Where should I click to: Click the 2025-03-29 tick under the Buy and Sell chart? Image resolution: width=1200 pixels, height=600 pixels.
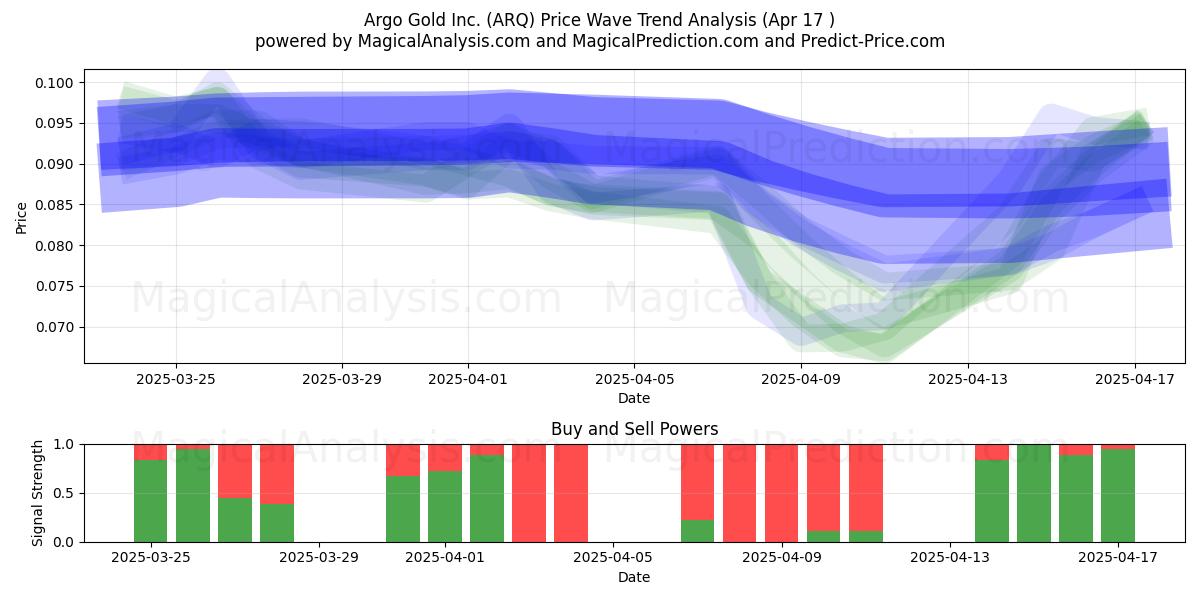point(318,558)
